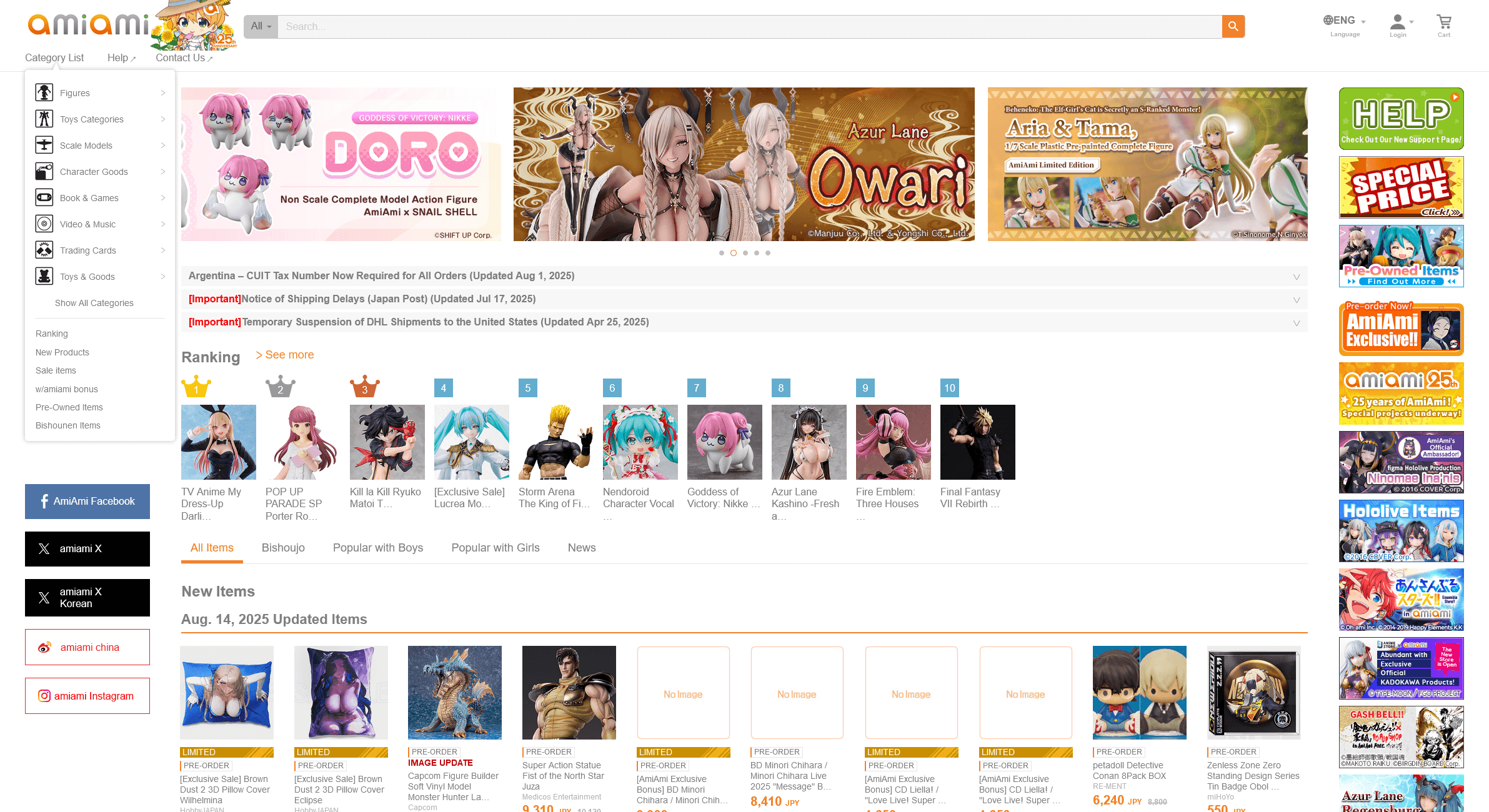Viewport: 1489px width, 812px height.
Task: Click the Figures category icon
Action: tap(44, 92)
